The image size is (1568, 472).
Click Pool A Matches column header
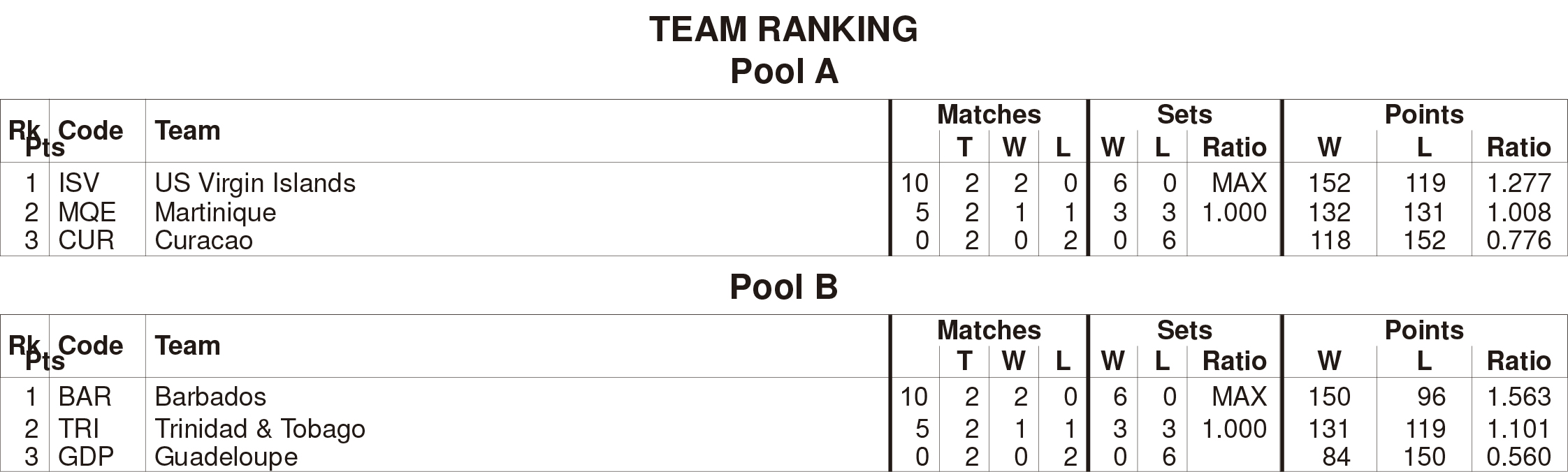989,115
